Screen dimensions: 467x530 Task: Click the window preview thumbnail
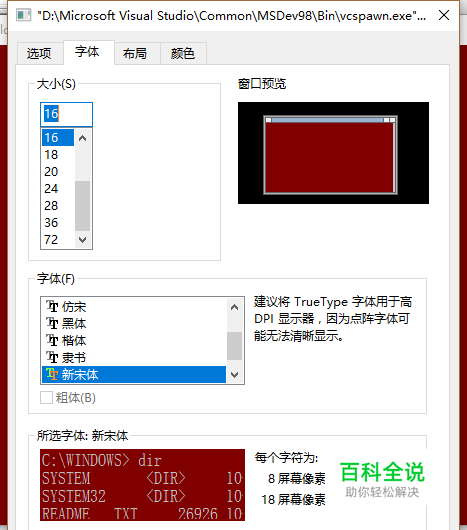coord(333,153)
